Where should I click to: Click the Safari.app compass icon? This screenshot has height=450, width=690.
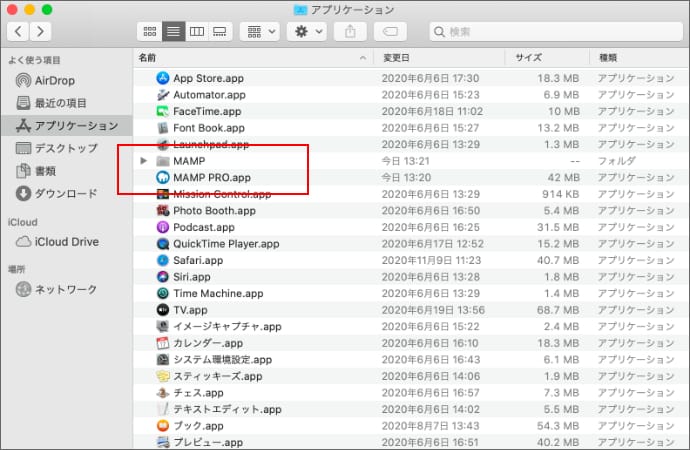coord(164,260)
